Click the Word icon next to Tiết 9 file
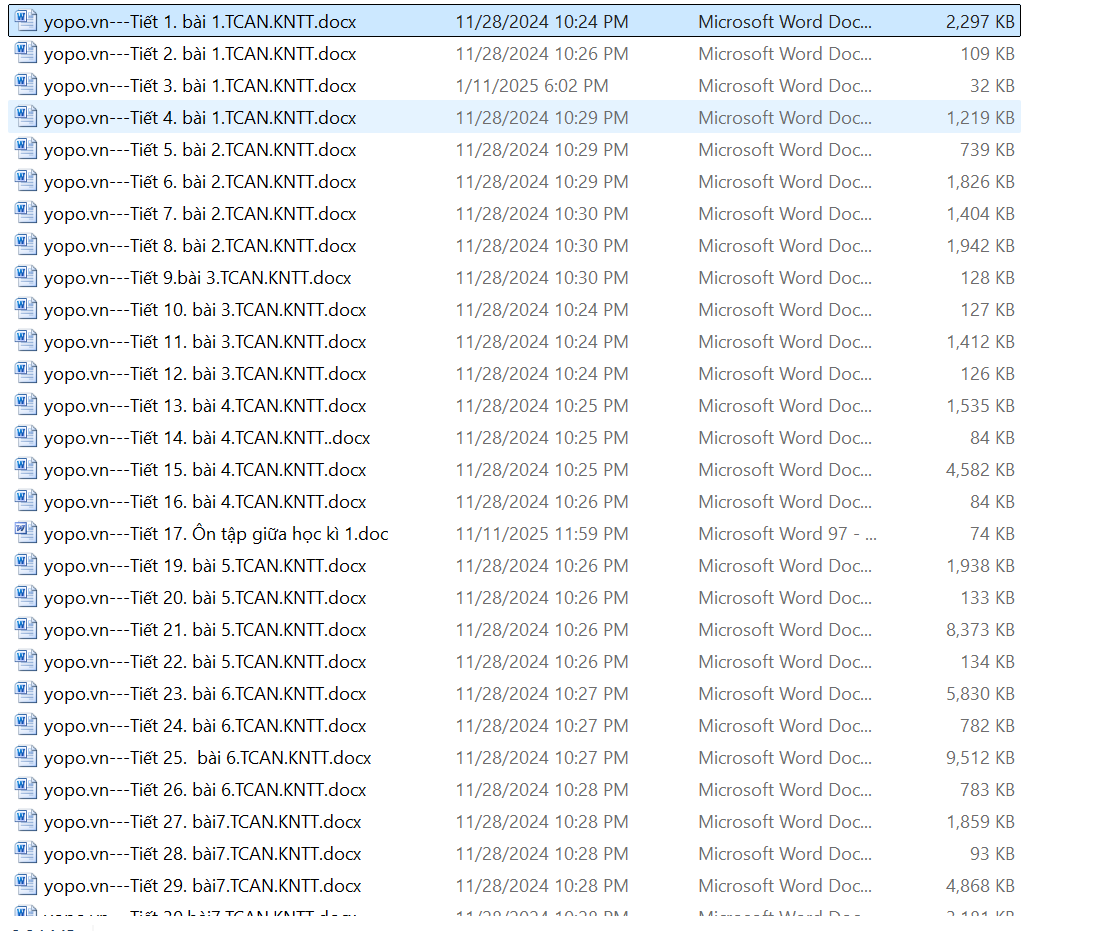Image resolution: width=1113 pixels, height=931 pixels. pyautogui.click(x=26, y=277)
